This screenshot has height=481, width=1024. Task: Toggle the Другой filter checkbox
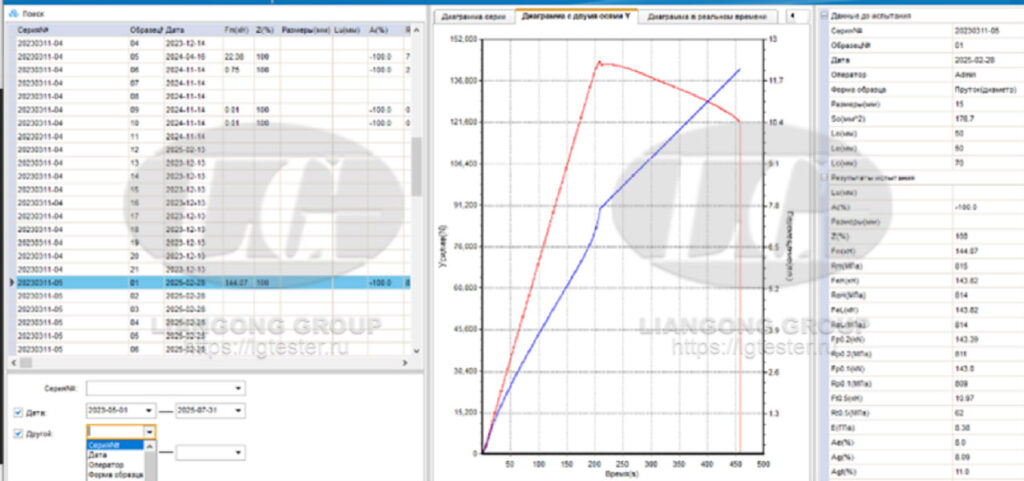pos(20,432)
